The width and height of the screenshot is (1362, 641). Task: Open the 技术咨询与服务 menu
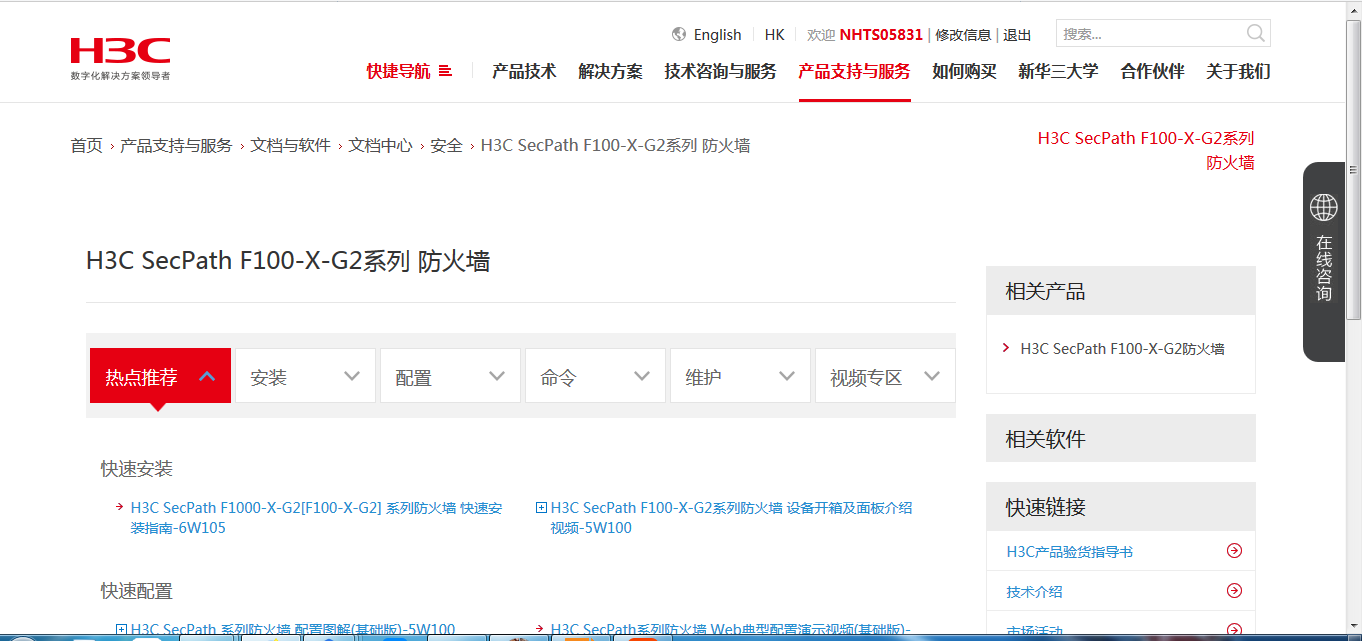(720, 71)
